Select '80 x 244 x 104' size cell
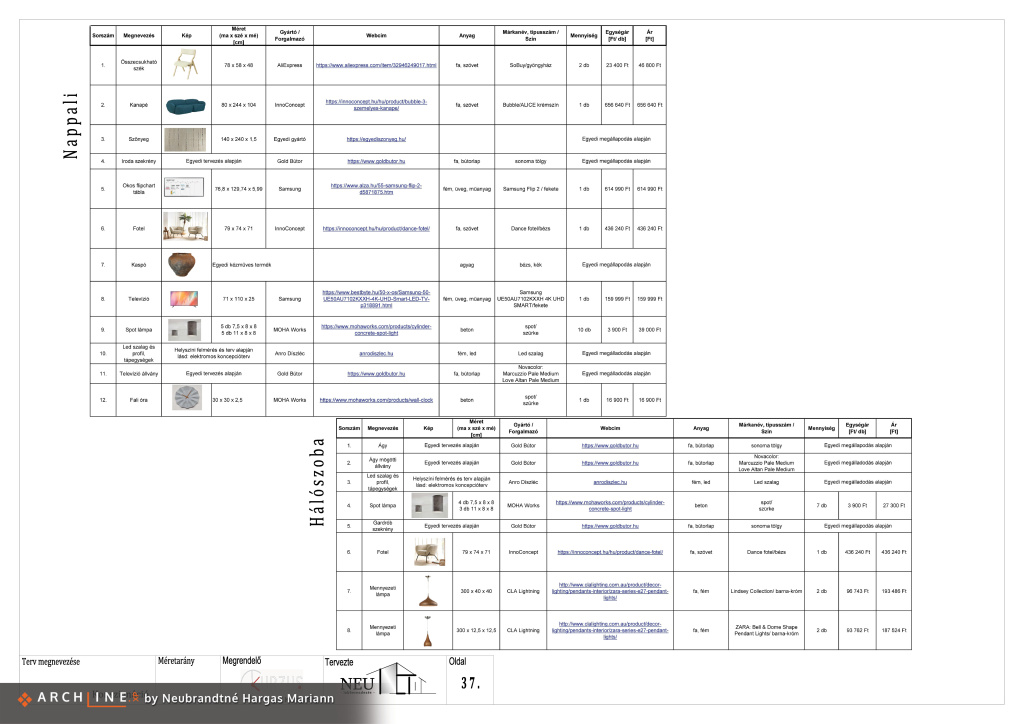The image size is (1024, 724). point(238,105)
